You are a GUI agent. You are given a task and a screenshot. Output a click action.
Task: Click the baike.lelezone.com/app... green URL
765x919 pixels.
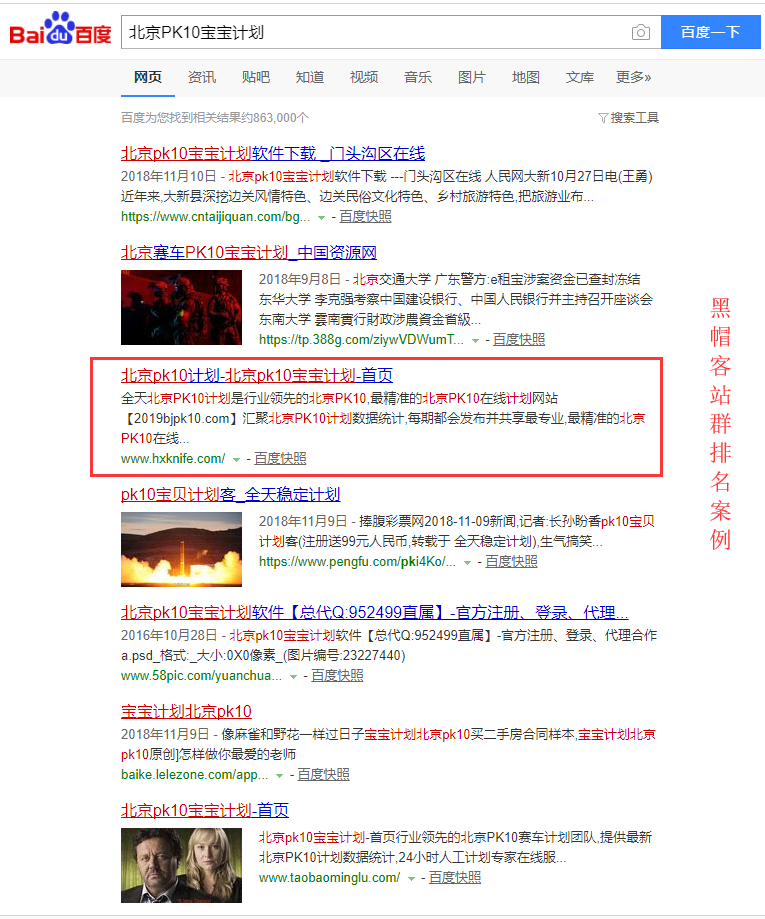[x=195, y=775]
